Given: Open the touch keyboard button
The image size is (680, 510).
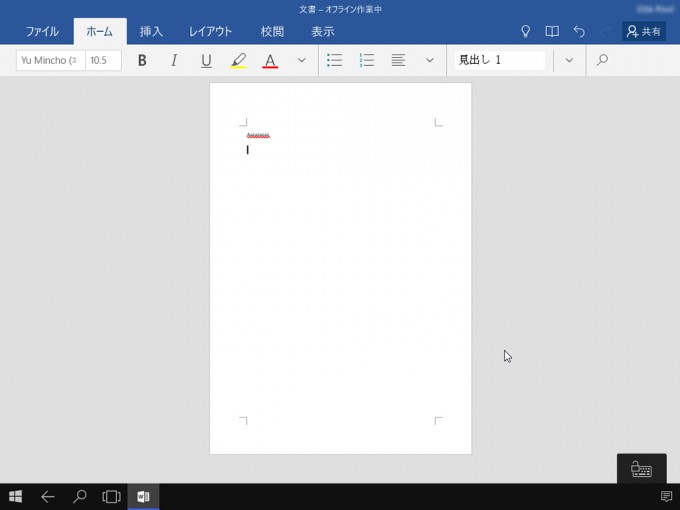Looking at the screenshot, I should 641,469.
